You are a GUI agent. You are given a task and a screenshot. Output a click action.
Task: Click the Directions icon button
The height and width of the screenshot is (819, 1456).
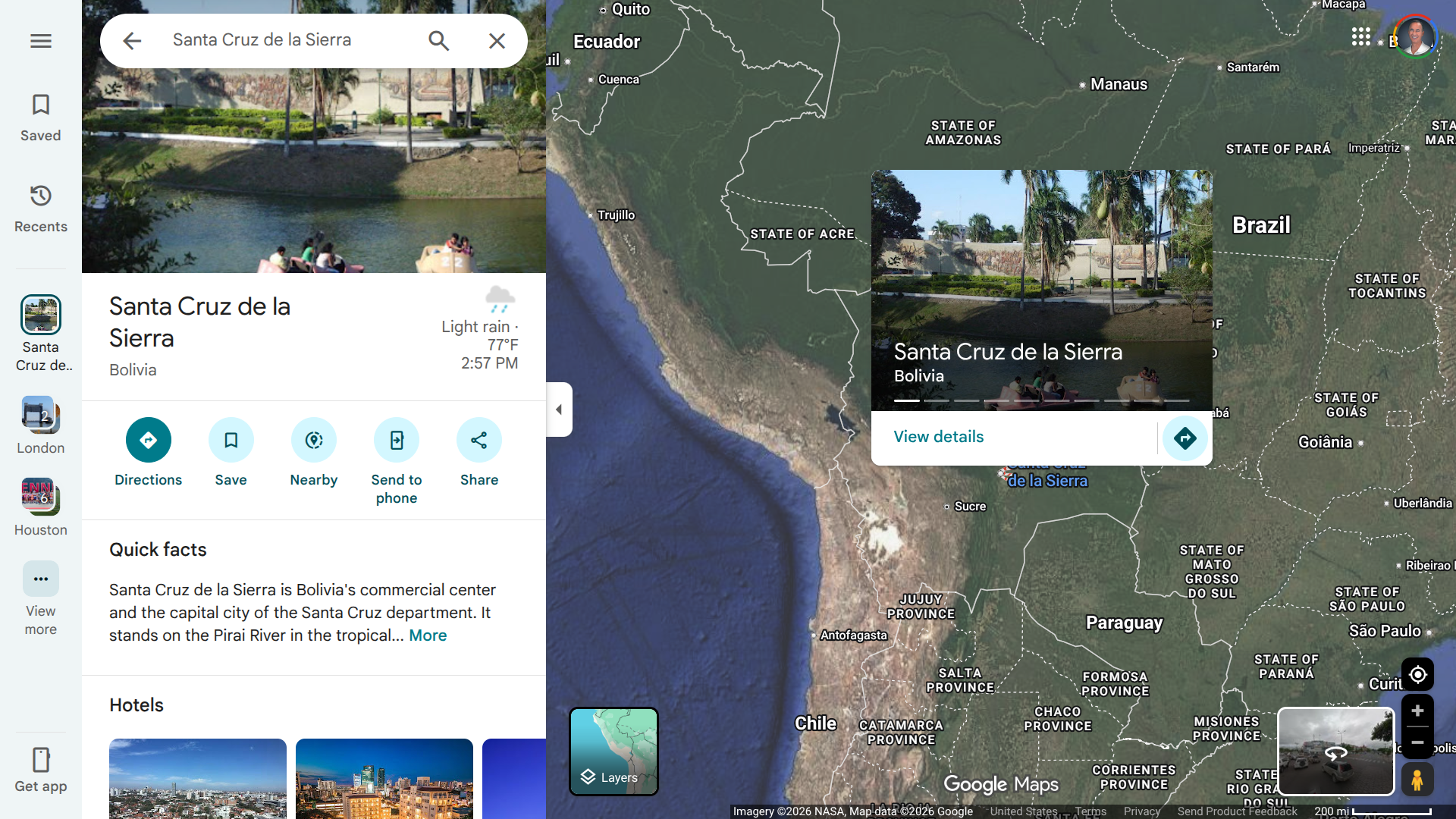[x=148, y=440]
